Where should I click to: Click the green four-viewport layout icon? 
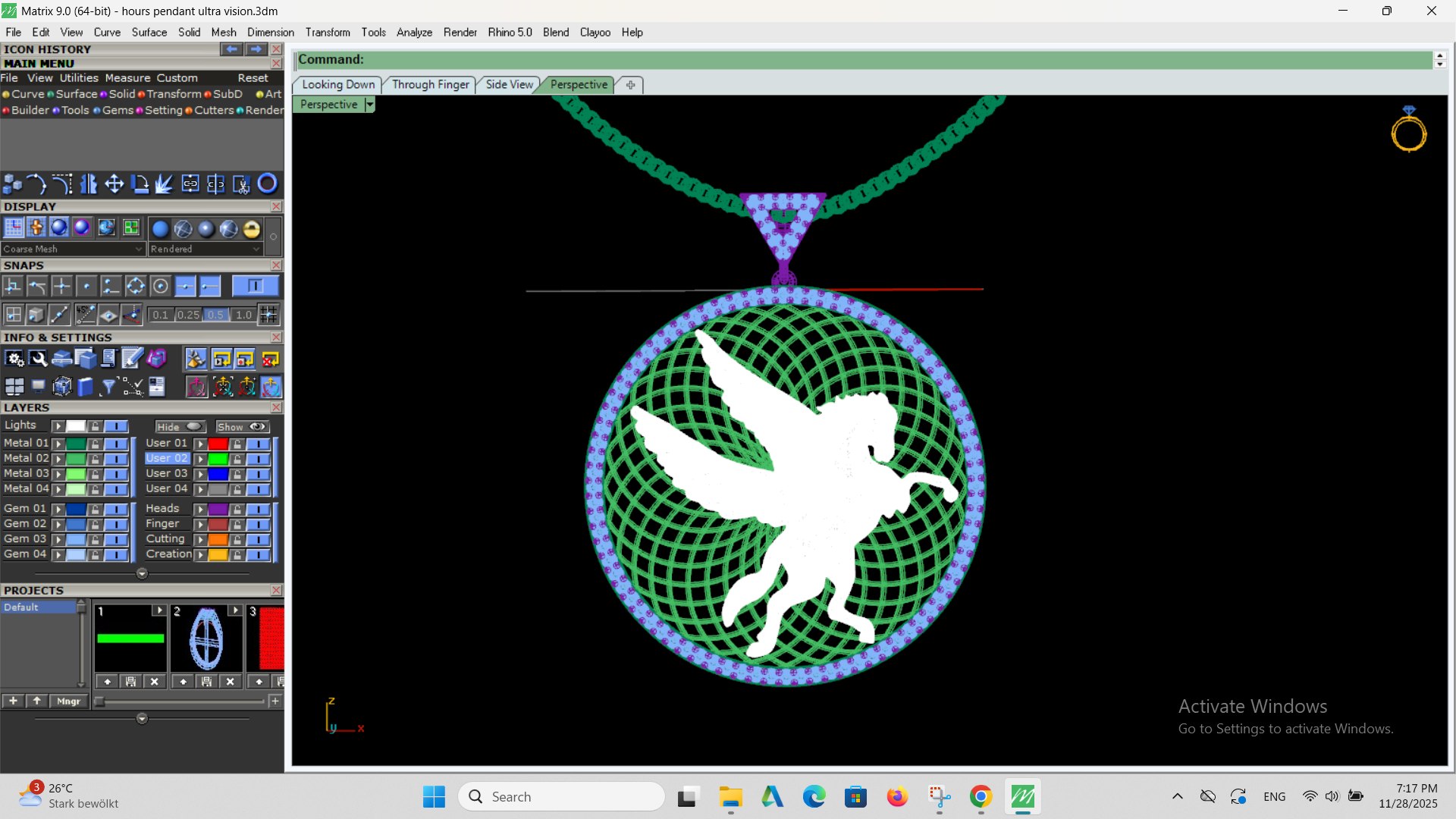(130, 228)
